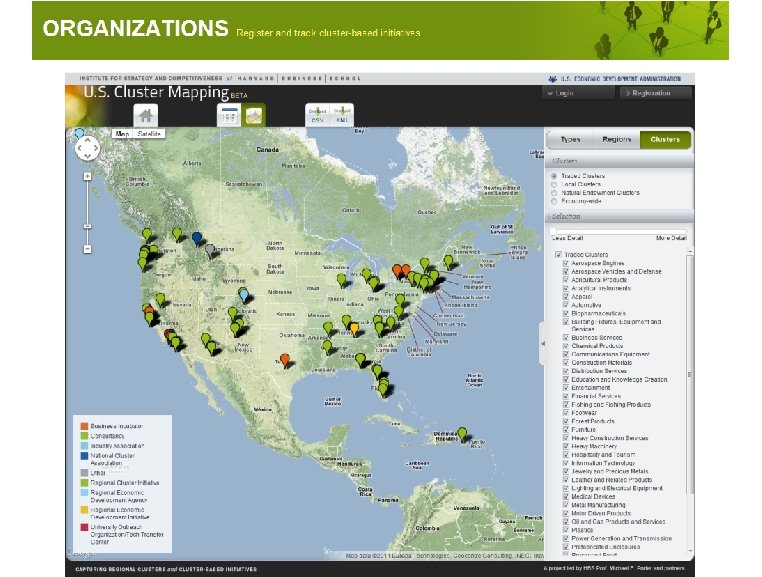Zoom out with the minus button
This screenshot has width=762, height=577.
point(87,249)
